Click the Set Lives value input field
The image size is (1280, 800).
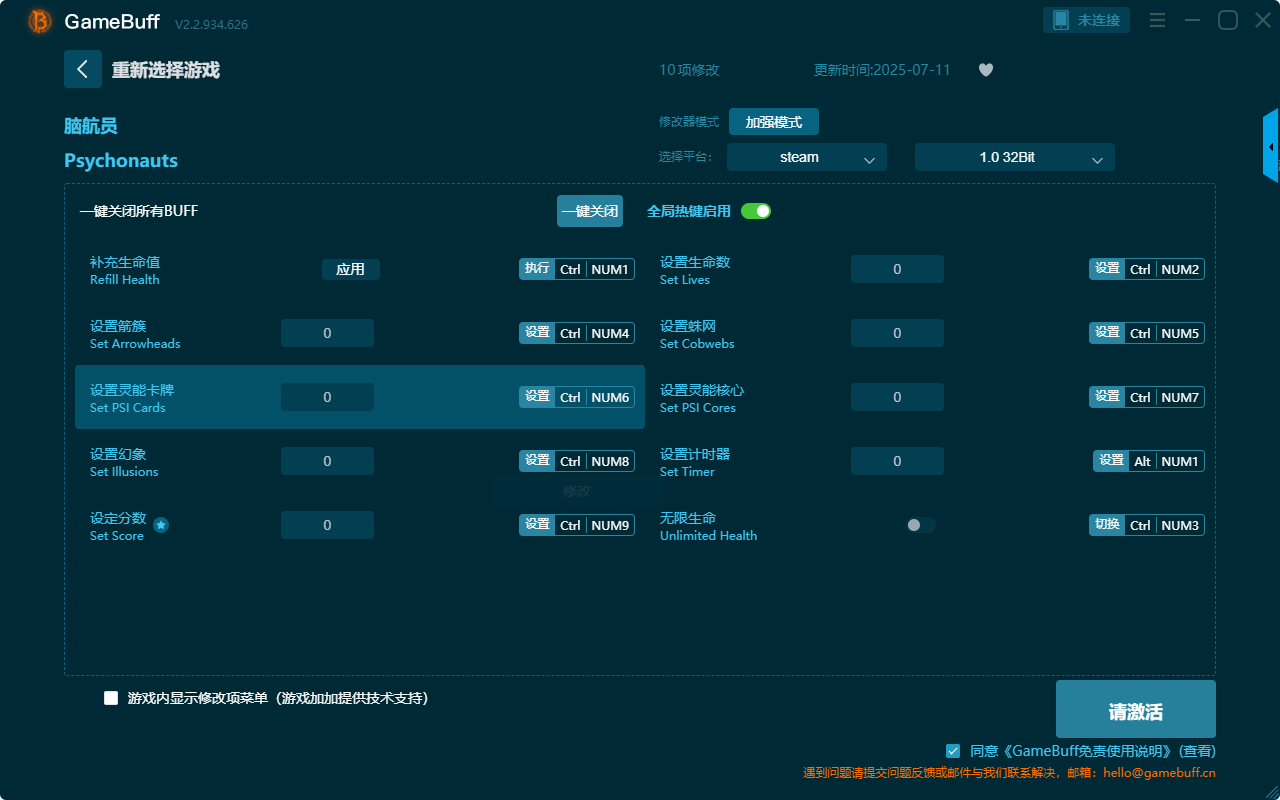[897, 269]
